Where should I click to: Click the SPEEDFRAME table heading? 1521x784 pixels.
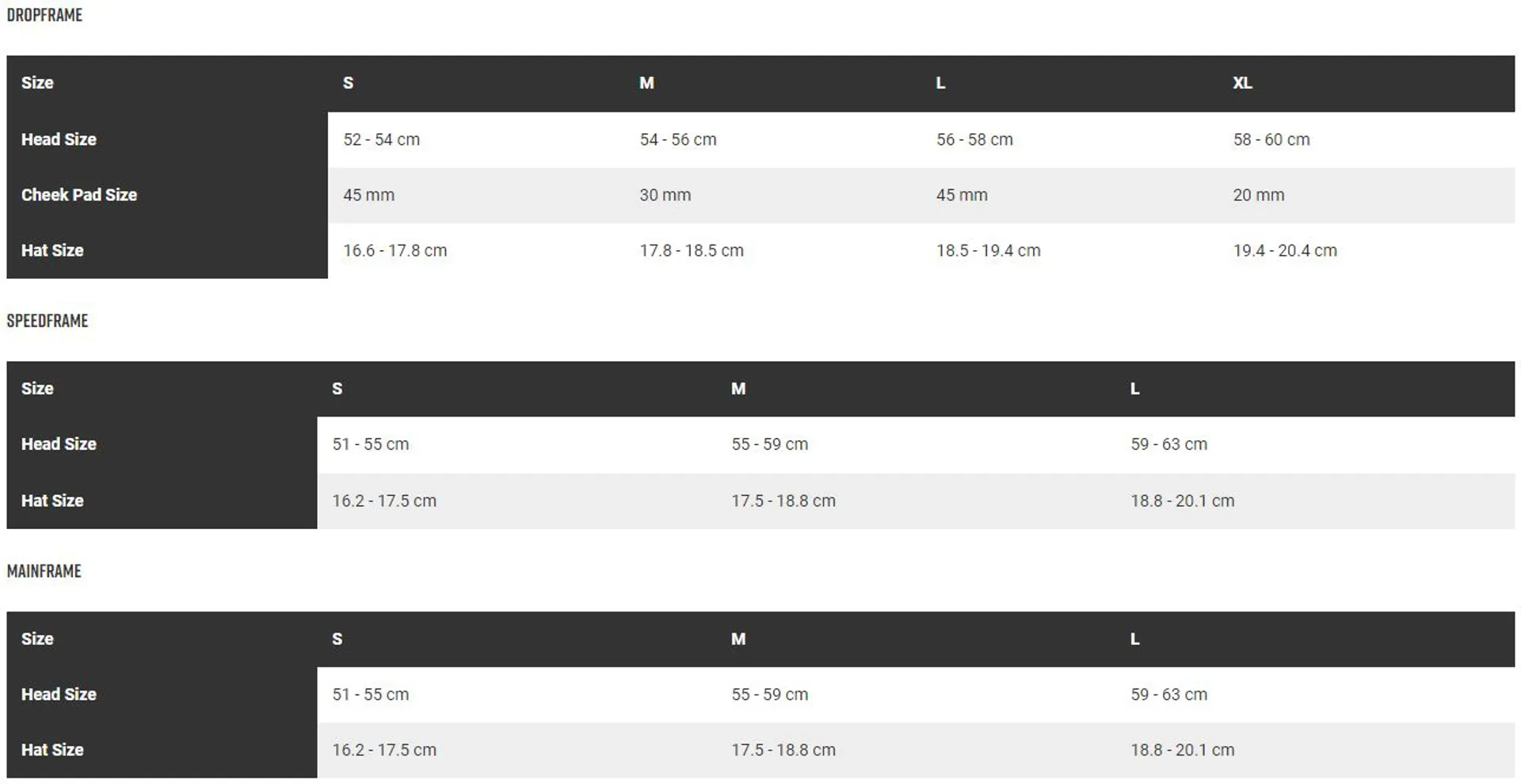(x=48, y=321)
